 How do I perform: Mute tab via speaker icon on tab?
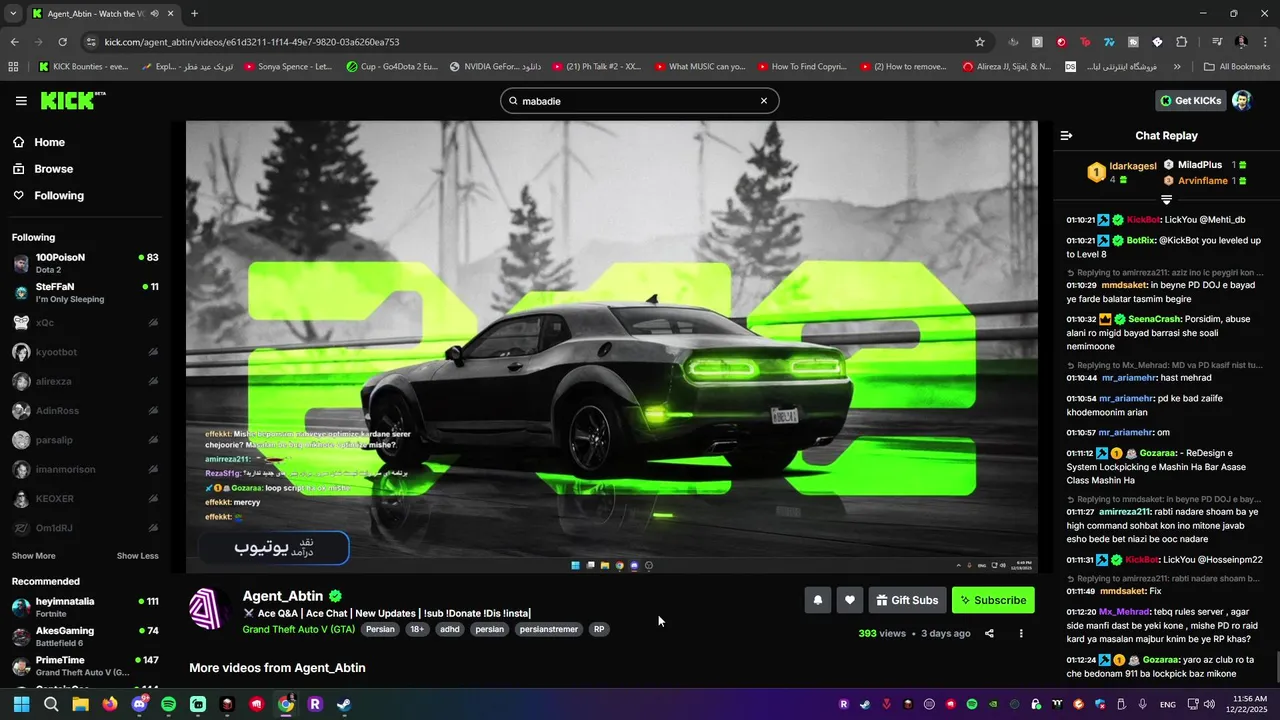(153, 14)
